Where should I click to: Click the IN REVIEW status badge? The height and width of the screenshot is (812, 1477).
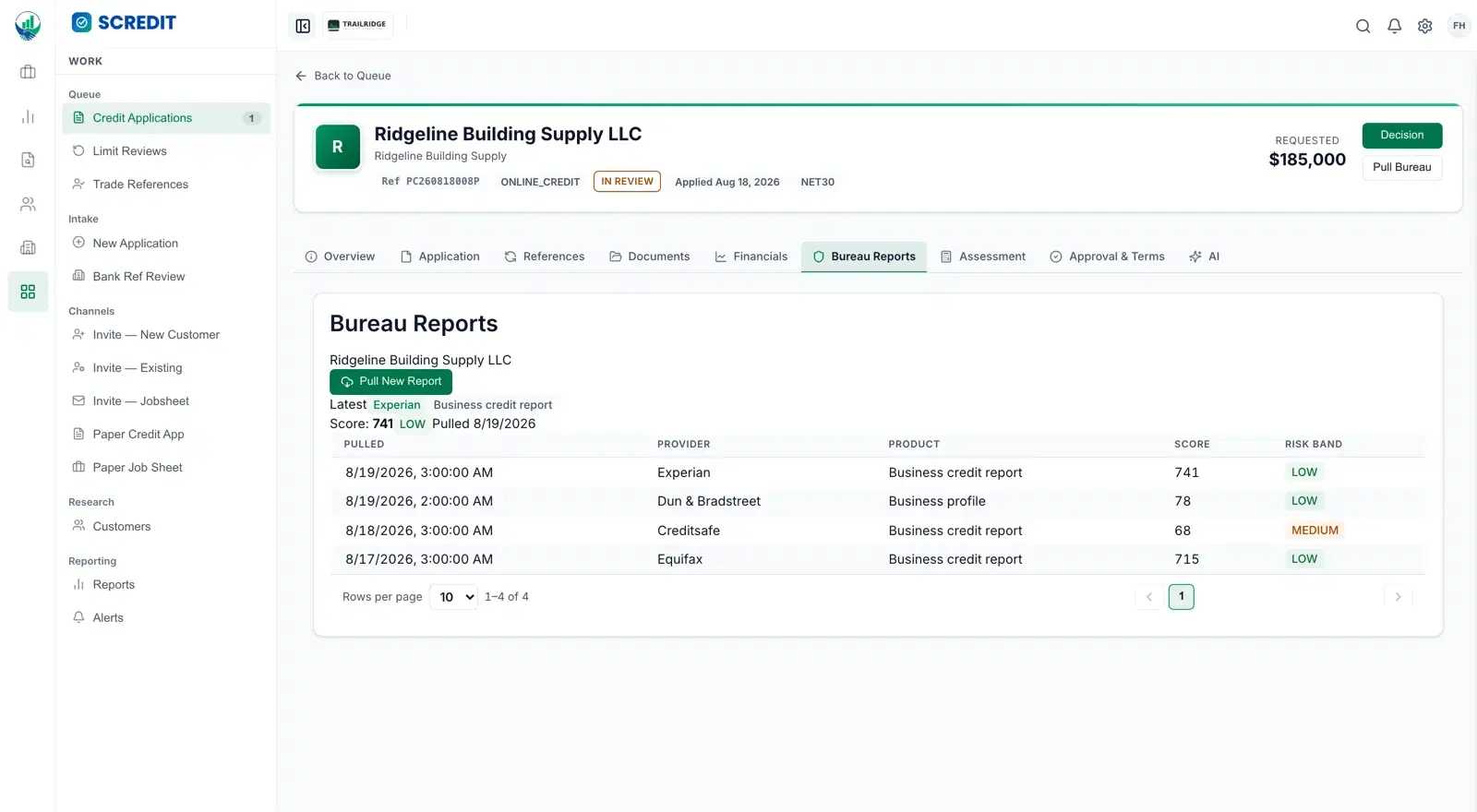tap(627, 182)
